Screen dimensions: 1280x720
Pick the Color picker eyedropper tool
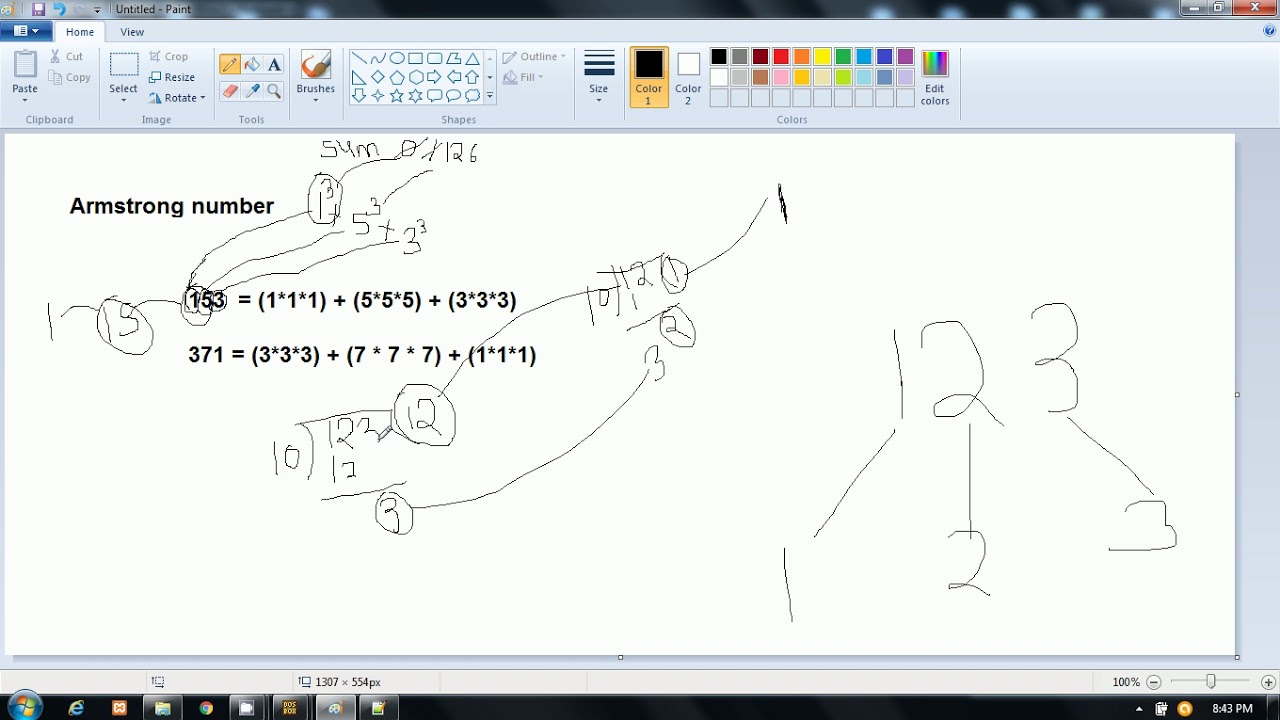click(x=252, y=91)
